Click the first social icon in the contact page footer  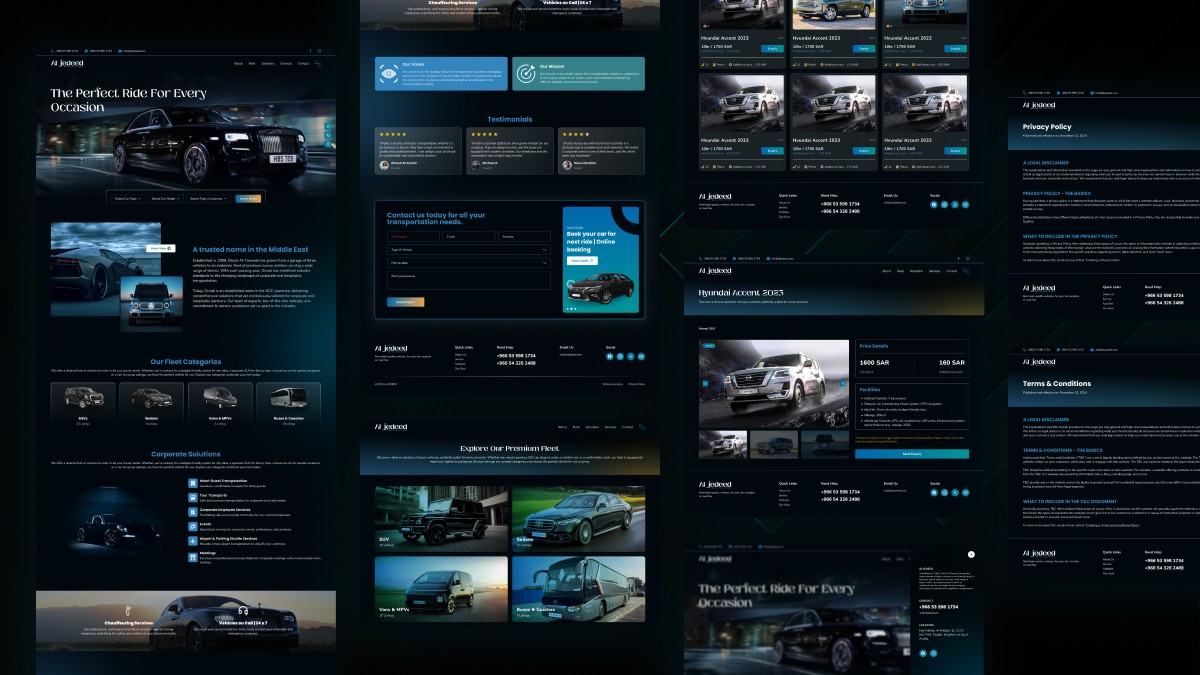point(609,356)
